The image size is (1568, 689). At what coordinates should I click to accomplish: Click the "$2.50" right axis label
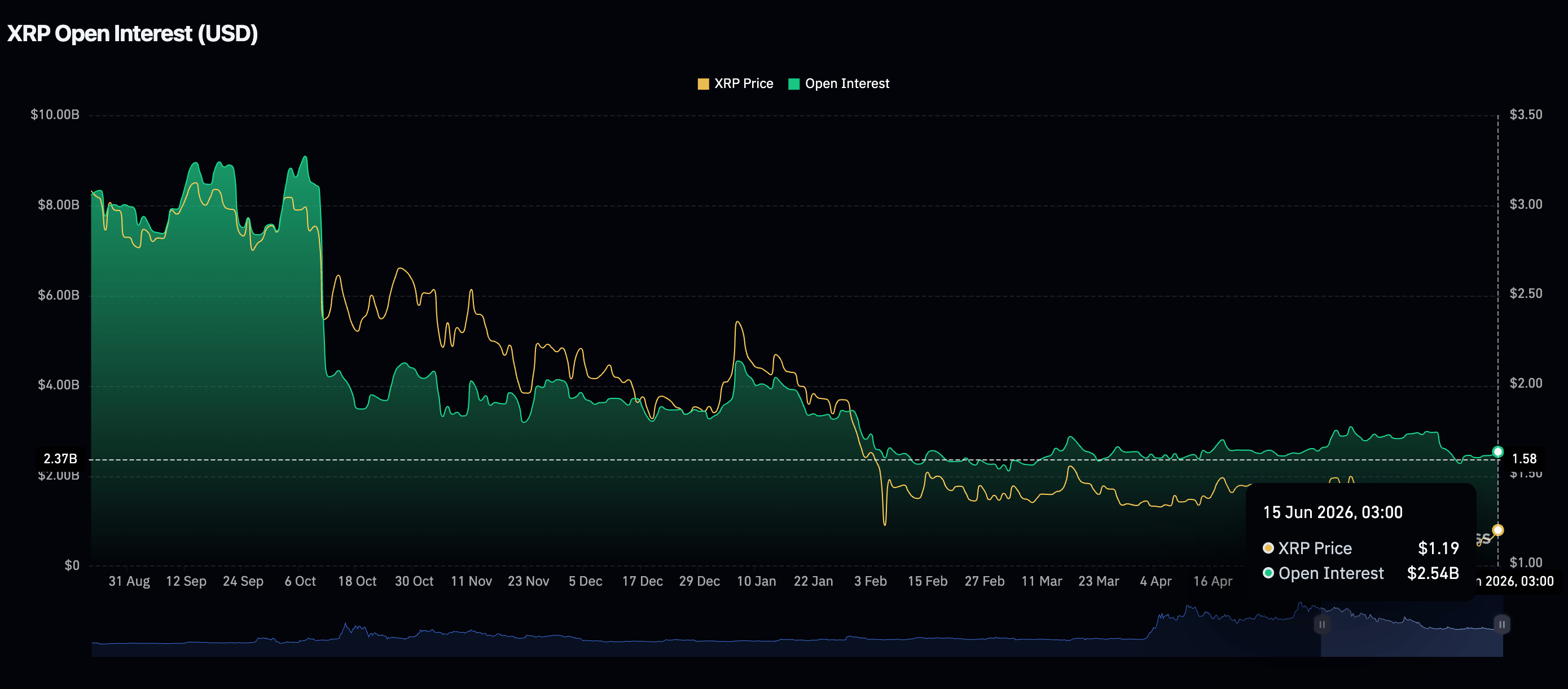(1526, 293)
